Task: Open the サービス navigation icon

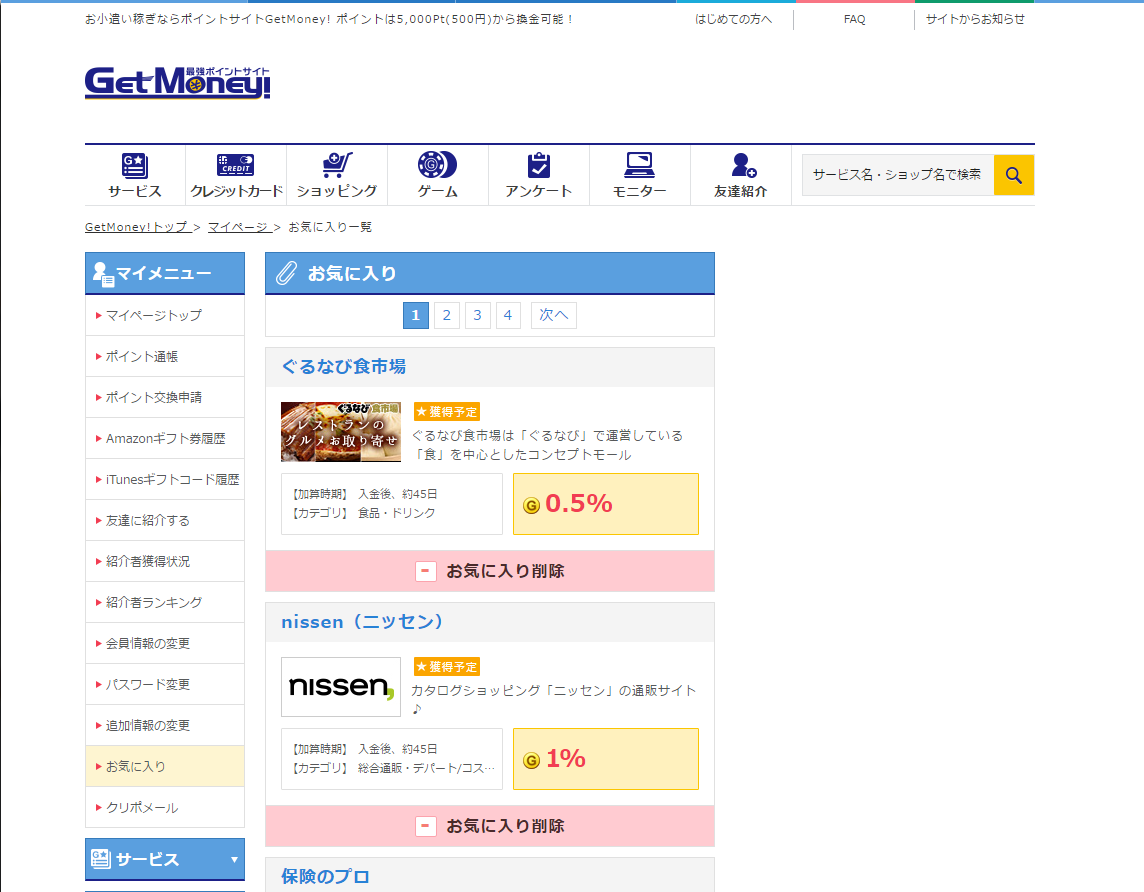Action: click(x=135, y=166)
